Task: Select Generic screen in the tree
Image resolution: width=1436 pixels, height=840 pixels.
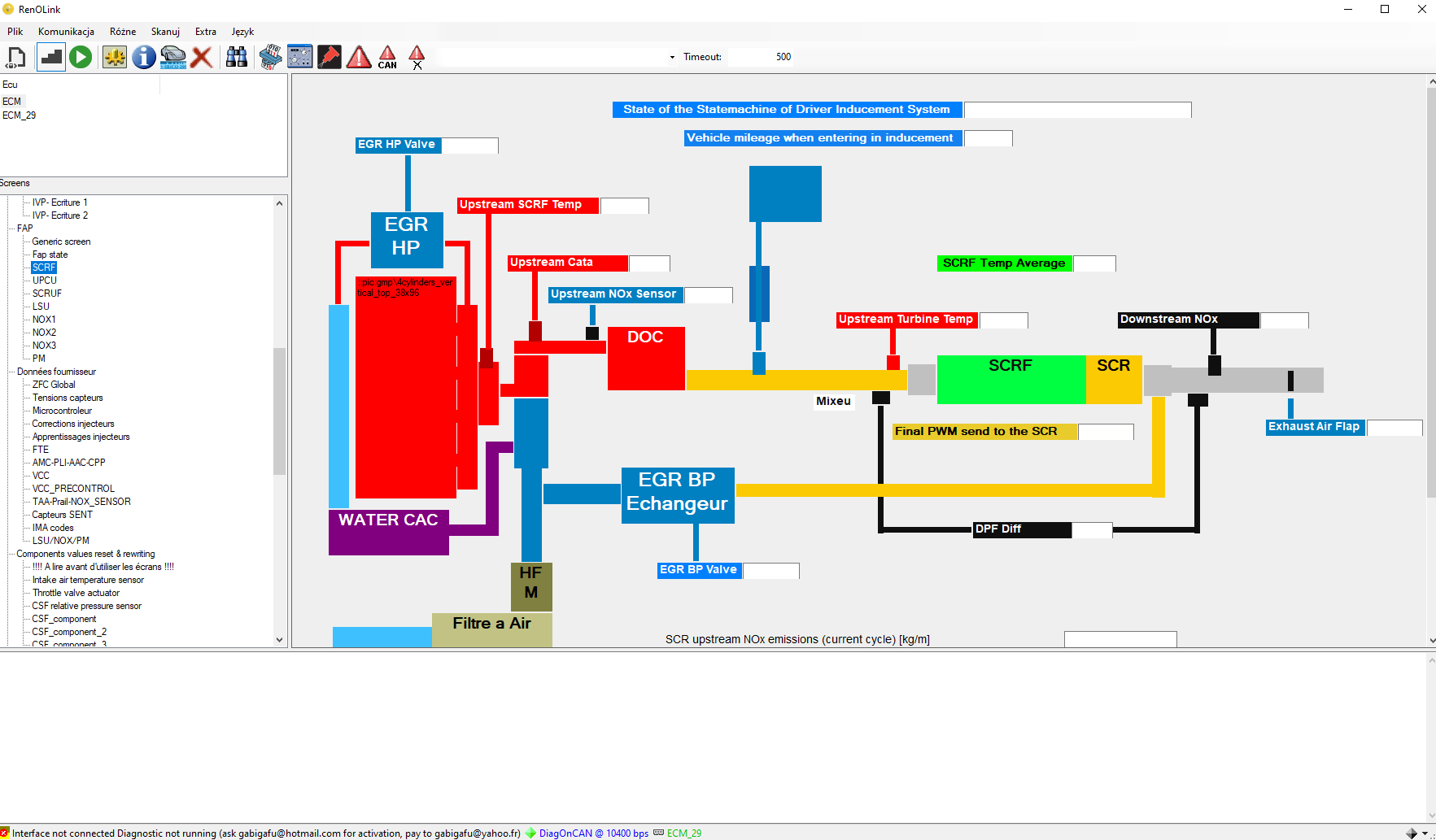Action: pyautogui.click(x=61, y=242)
